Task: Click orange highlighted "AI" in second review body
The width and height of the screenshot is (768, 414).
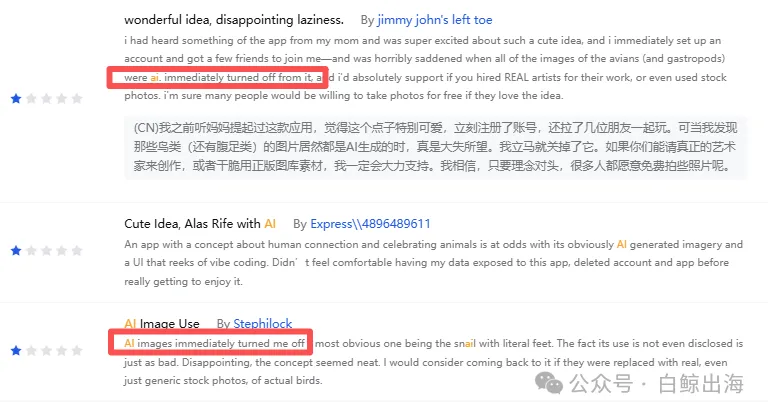Action: pos(622,244)
